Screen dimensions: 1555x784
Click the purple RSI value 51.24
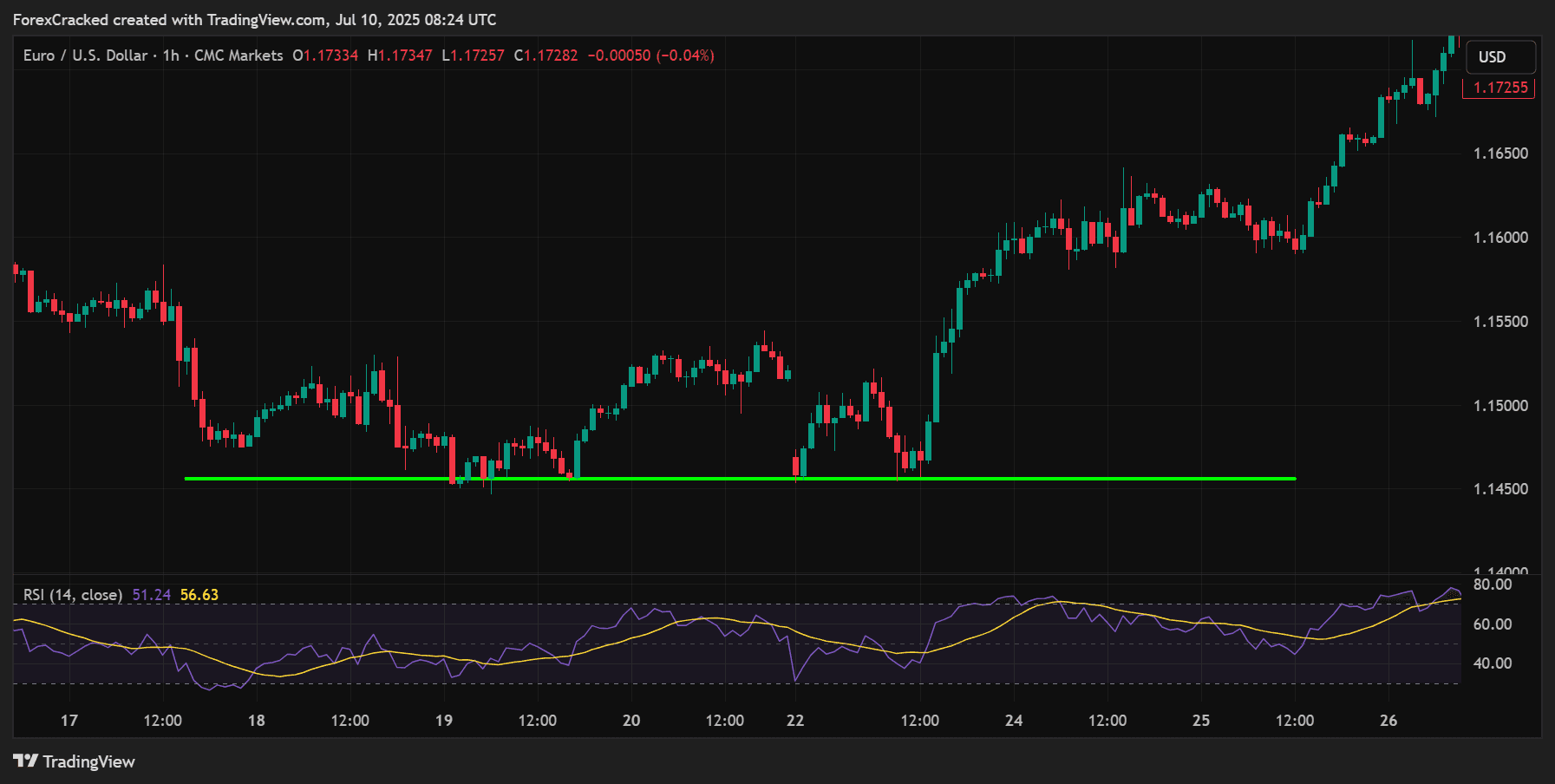point(151,595)
